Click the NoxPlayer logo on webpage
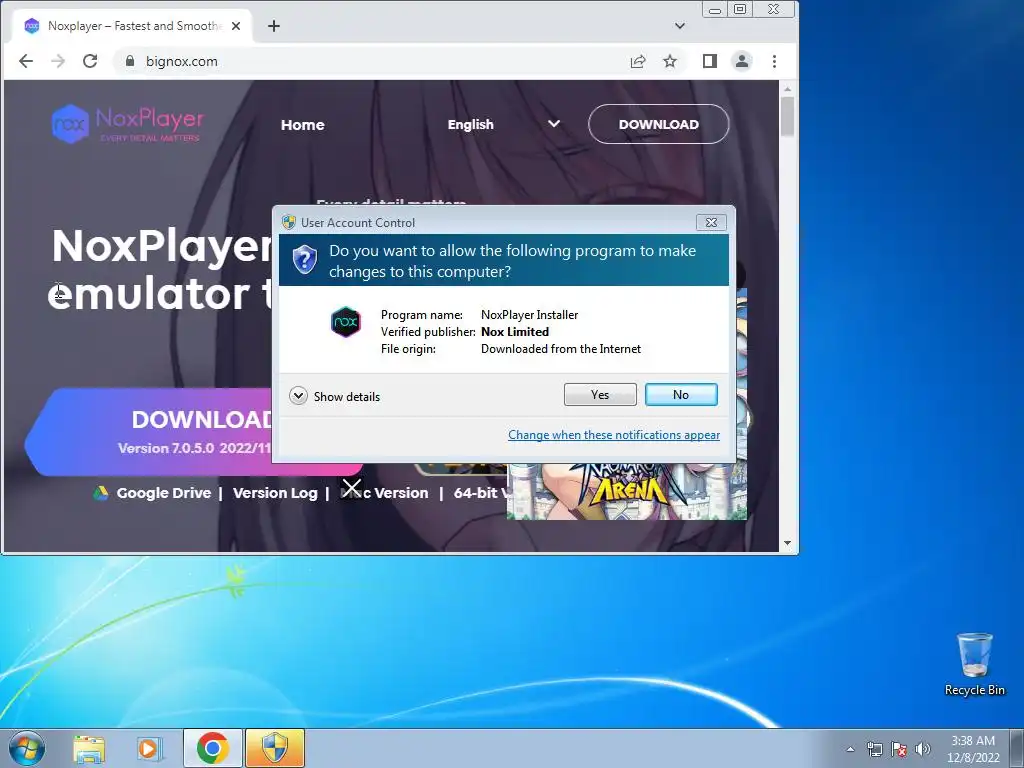This screenshot has height=768, width=1024. click(x=128, y=123)
